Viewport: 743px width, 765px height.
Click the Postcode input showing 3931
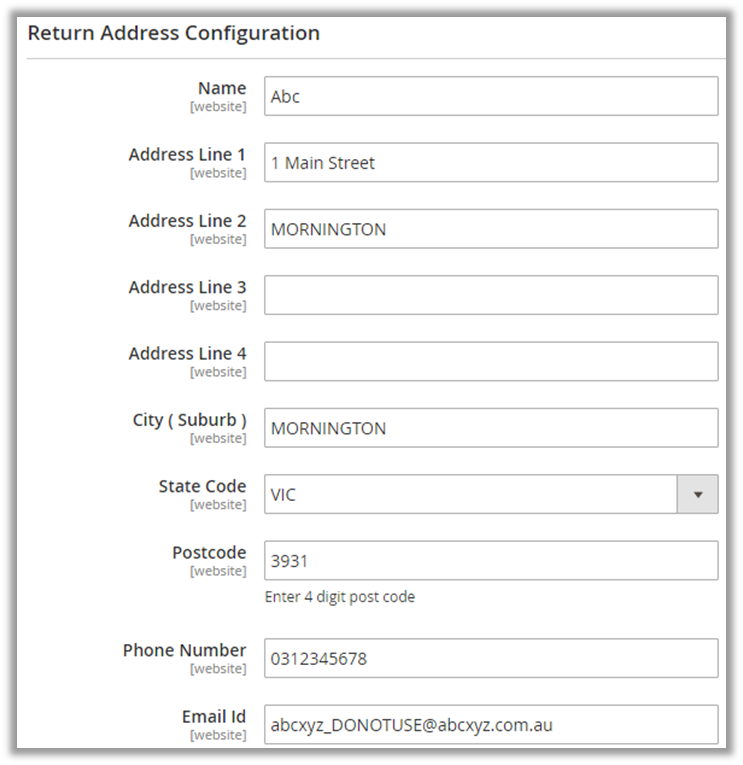[490, 561]
